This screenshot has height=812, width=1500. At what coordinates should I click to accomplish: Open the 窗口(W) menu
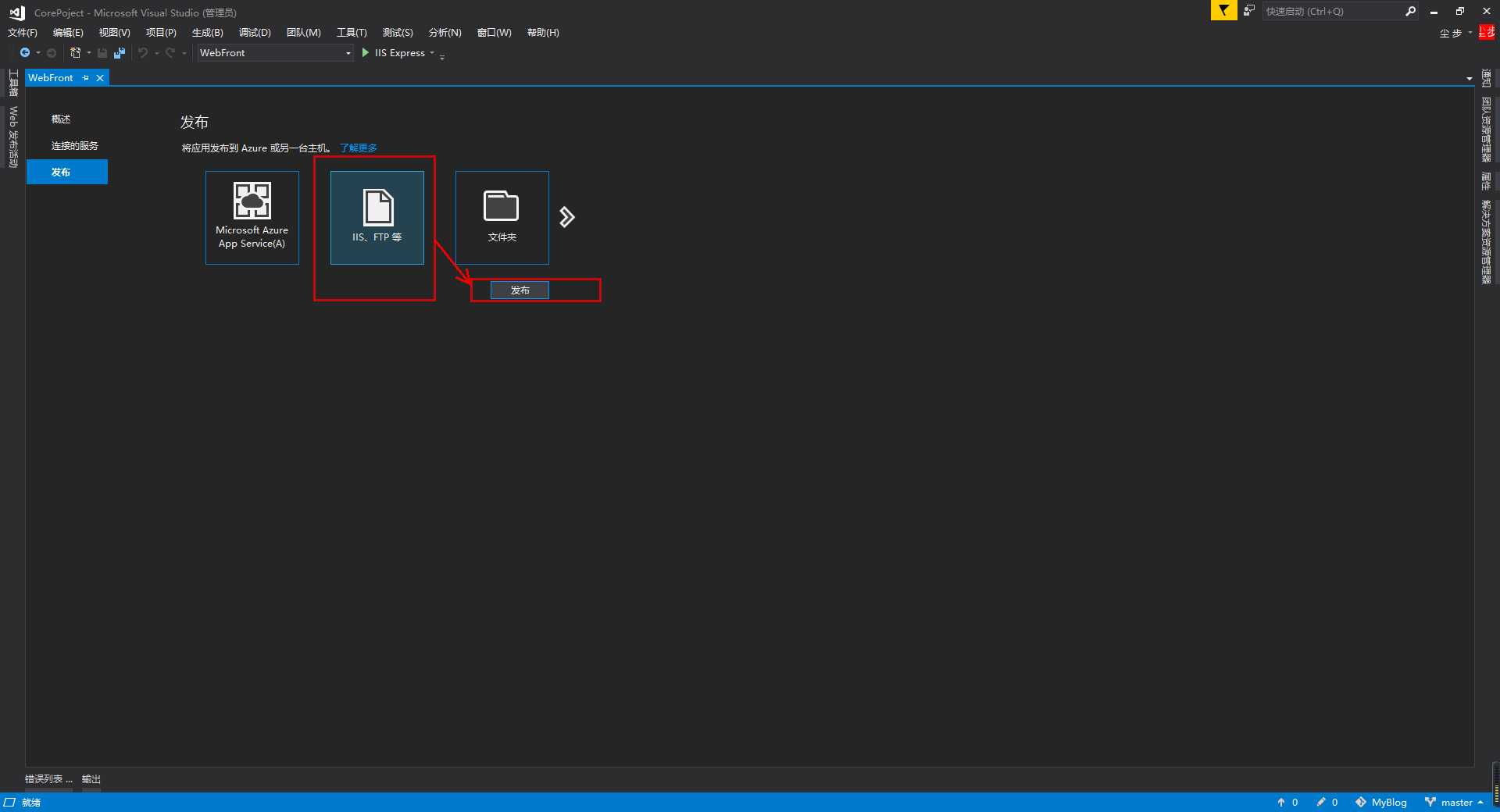[x=495, y=33]
